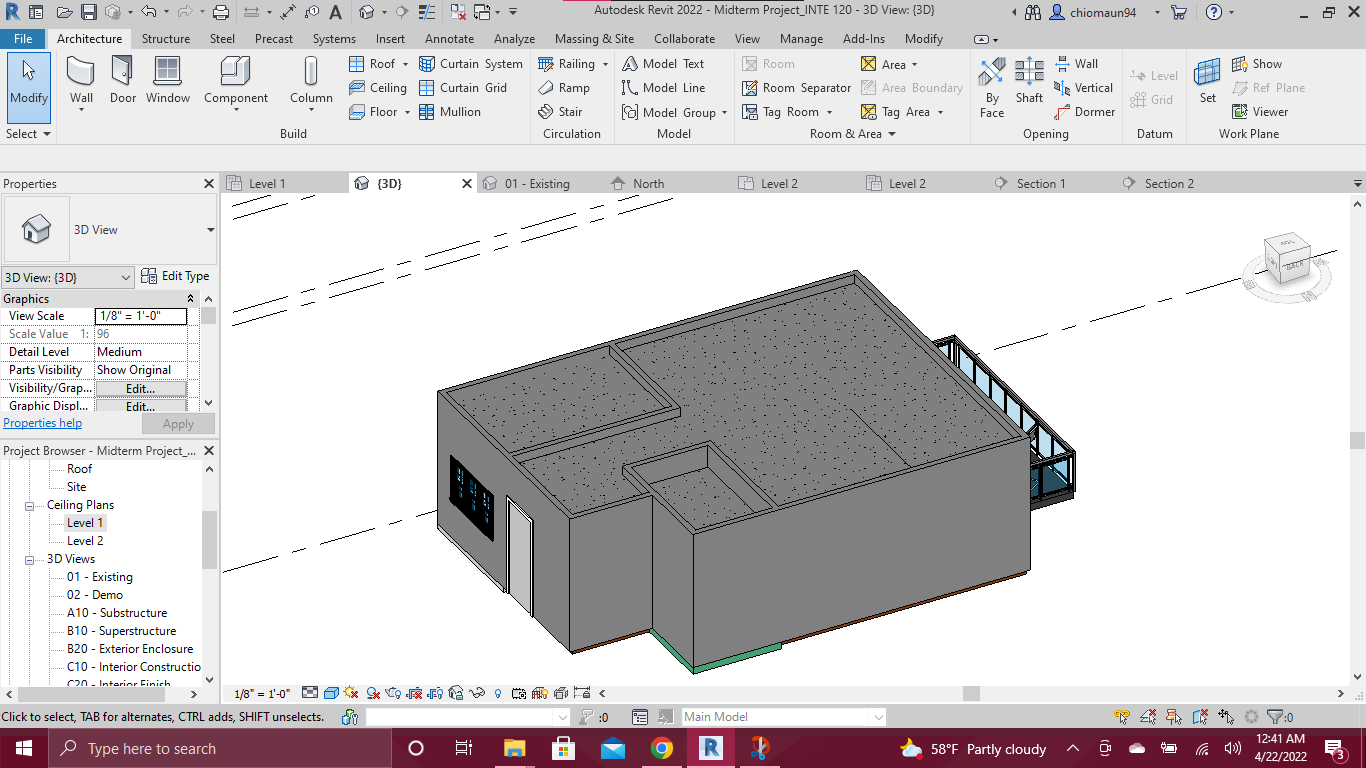Open the Door placement tool

(x=122, y=80)
